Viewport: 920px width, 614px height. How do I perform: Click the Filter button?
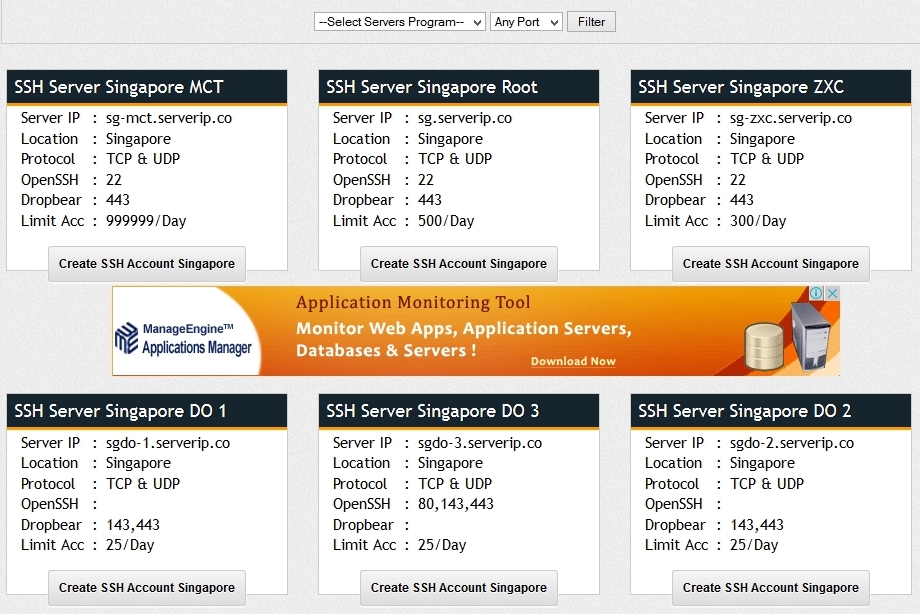pyautogui.click(x=590, y=21)
